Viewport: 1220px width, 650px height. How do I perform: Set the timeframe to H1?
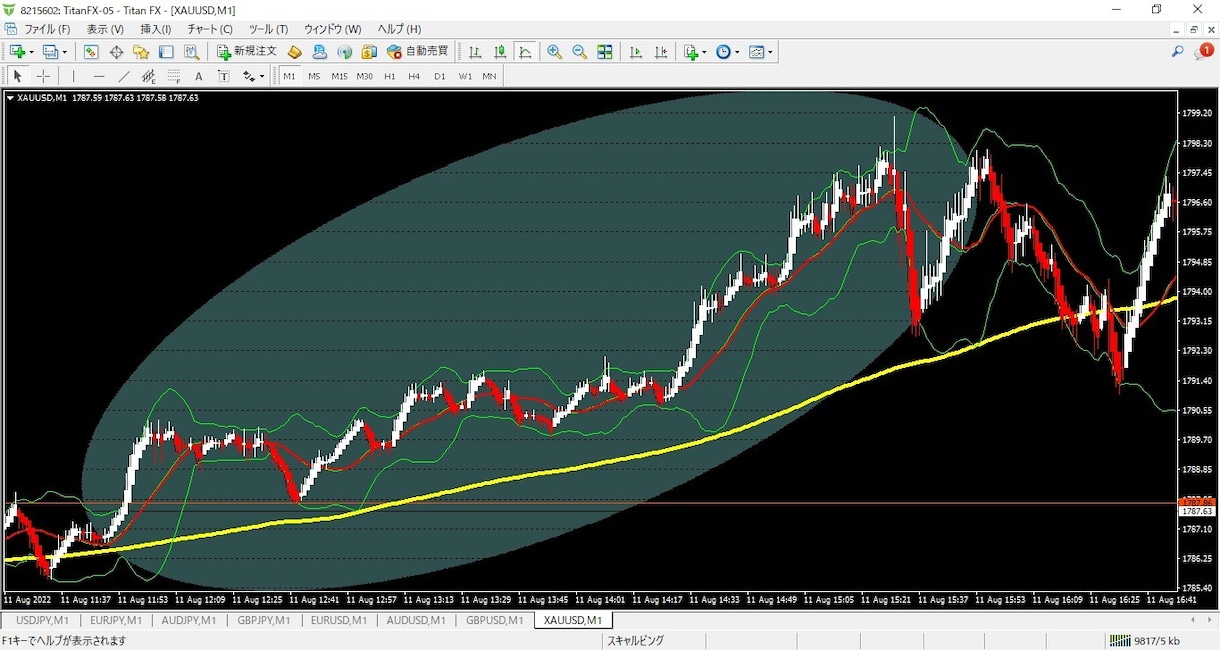coord(389,76)
